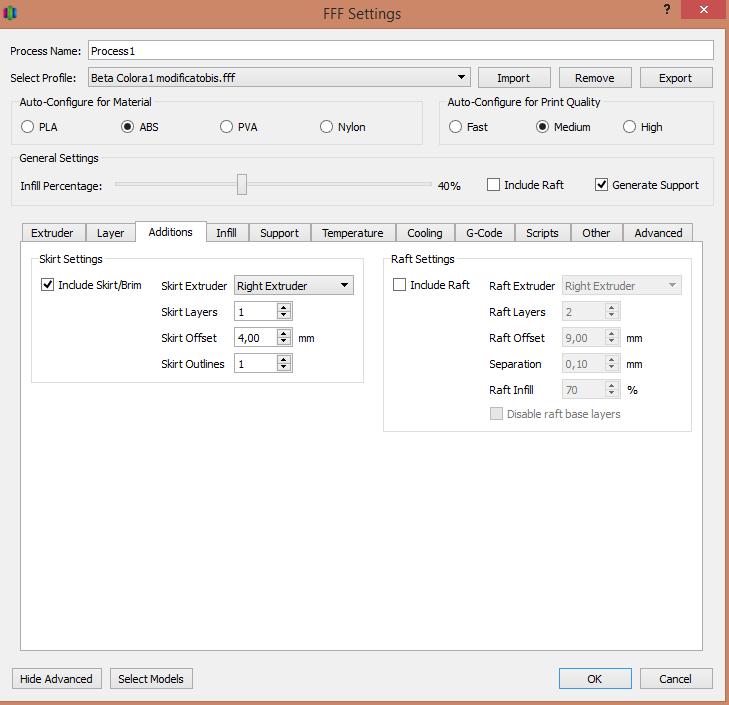
Task: Open the Select Profile dropdown
Action: 461,78
